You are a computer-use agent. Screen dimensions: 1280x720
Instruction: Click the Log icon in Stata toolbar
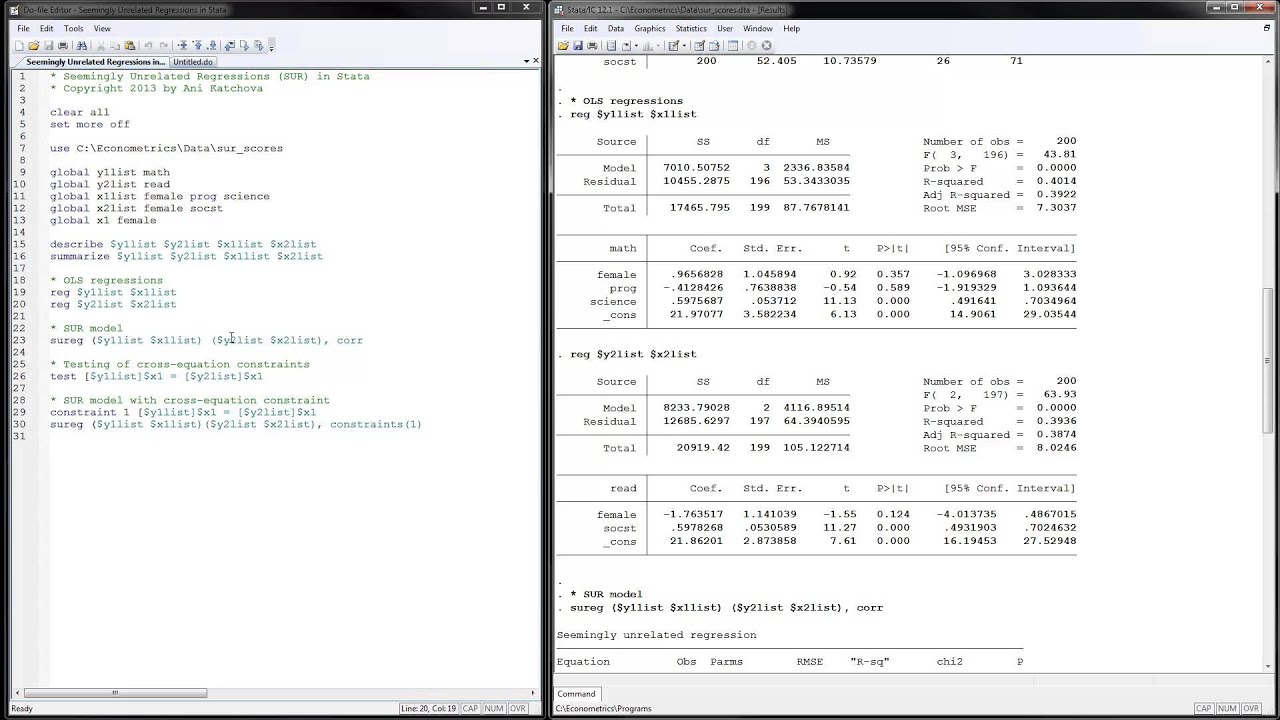(611, 45)
